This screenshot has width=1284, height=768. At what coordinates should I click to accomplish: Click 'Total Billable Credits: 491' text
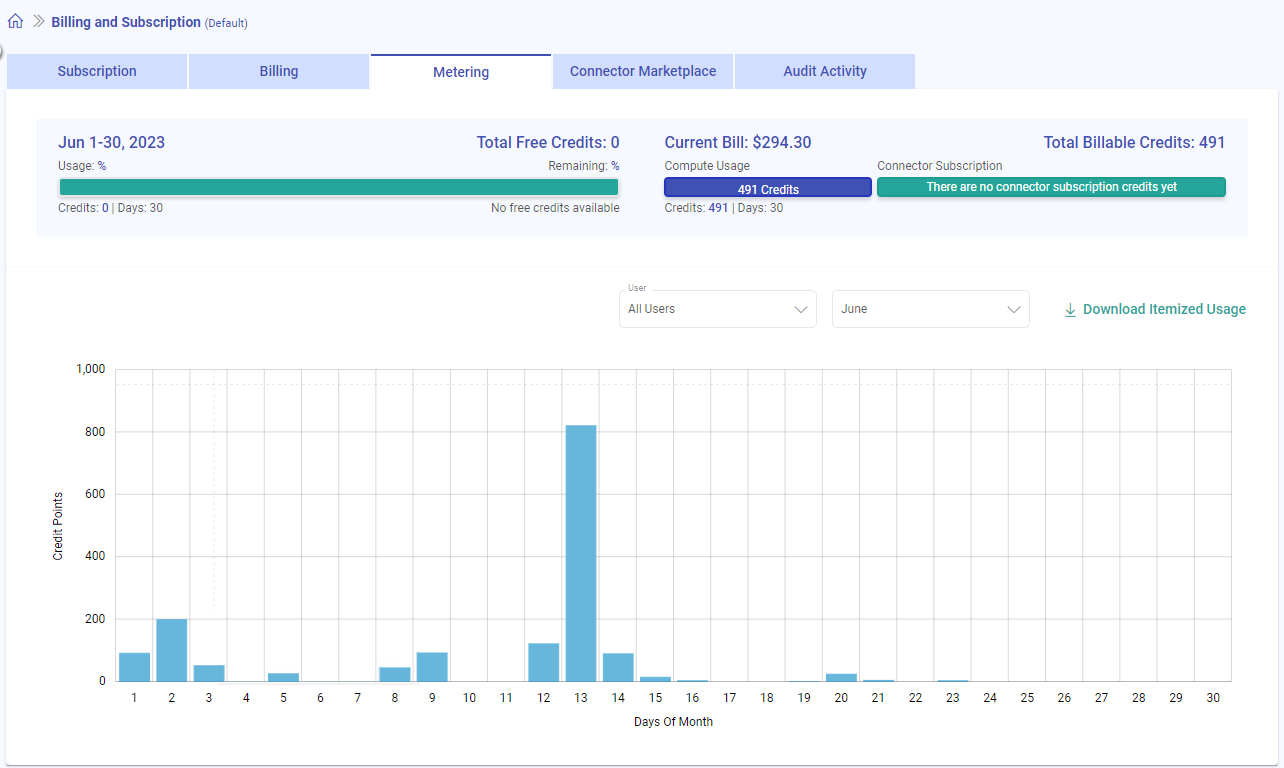pos(1134,143)
